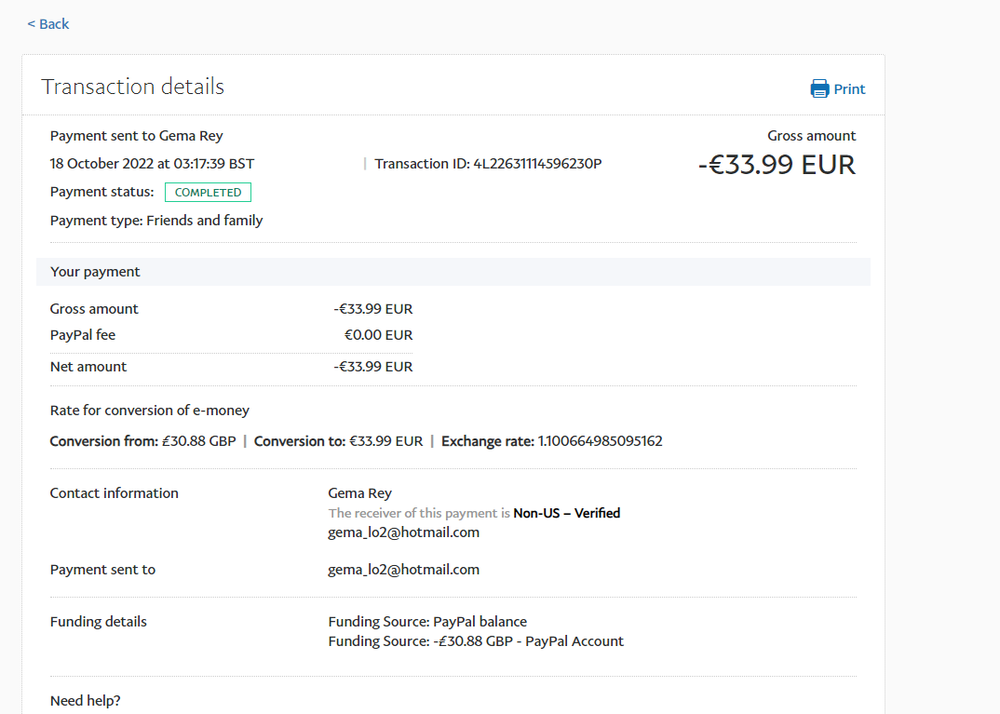1000x714 pixels.
Task: Click the printer icon
Action: click(819, 89)
